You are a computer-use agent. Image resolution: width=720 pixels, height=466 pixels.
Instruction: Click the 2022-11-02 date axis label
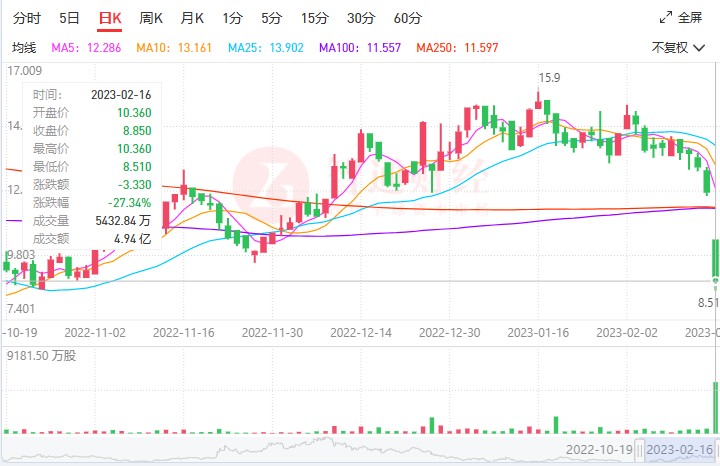[x=95, y=332]
